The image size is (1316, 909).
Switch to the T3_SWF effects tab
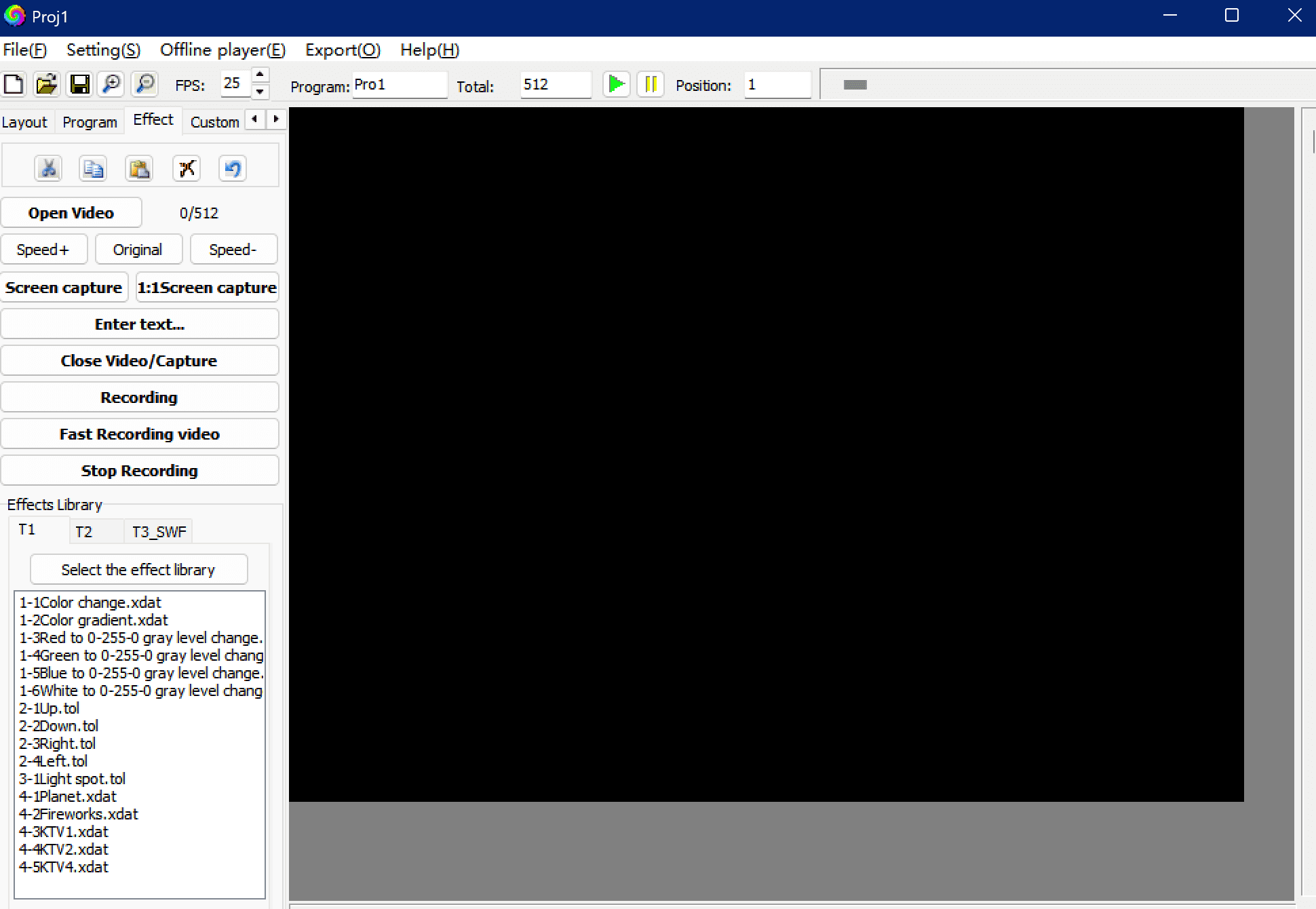pos(159,532)
